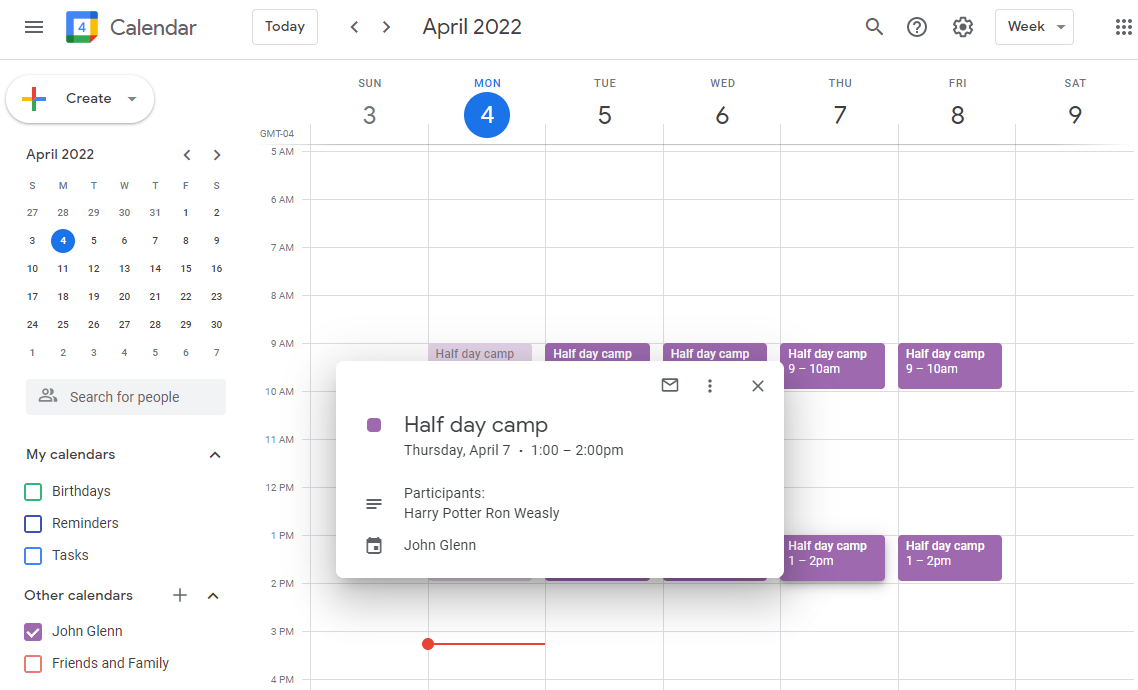Select April 24 in the mini calendar

coord(33,324)
